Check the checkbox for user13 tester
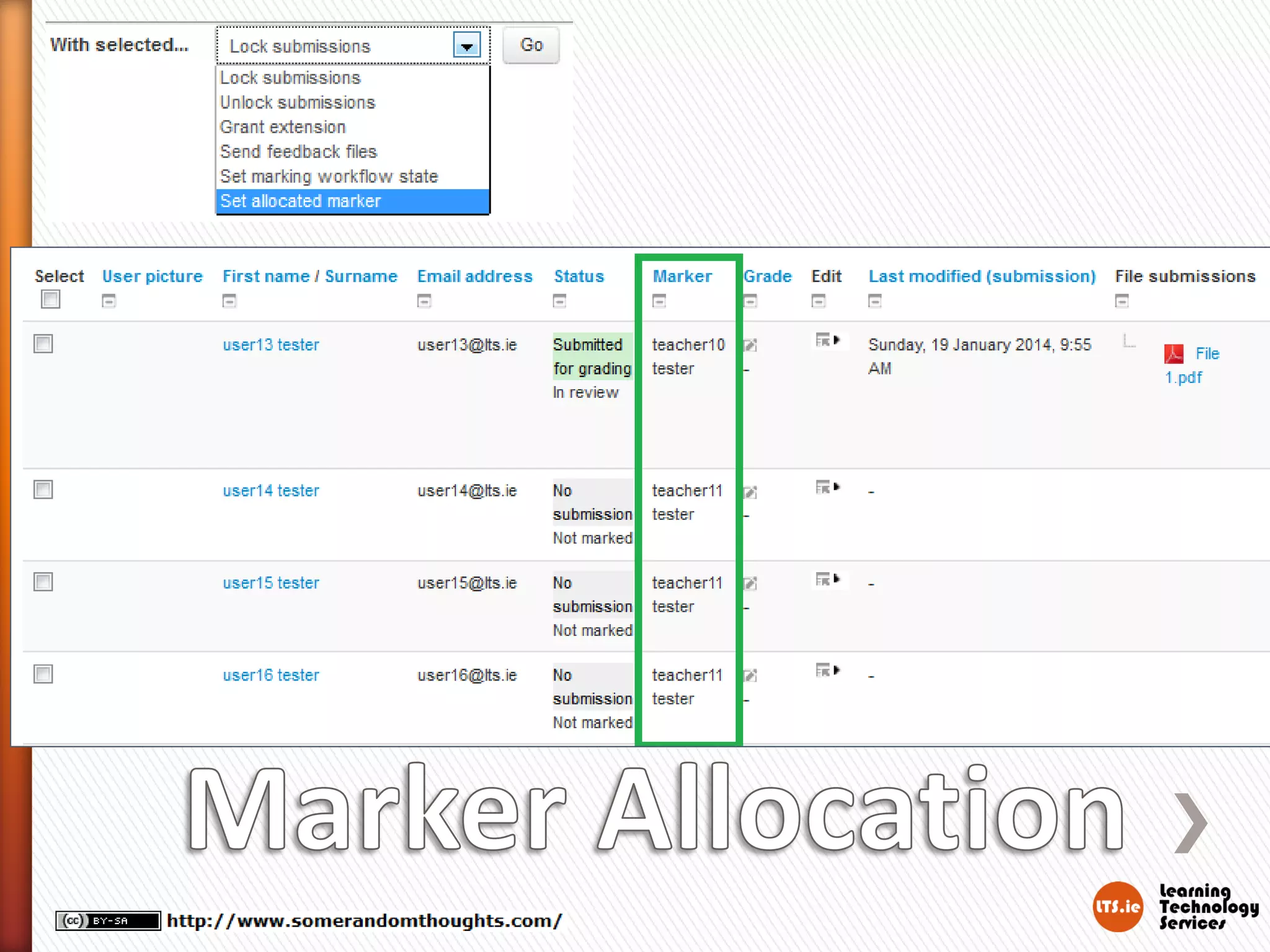Screen dimensions: 1270x952 pos(43,344)
